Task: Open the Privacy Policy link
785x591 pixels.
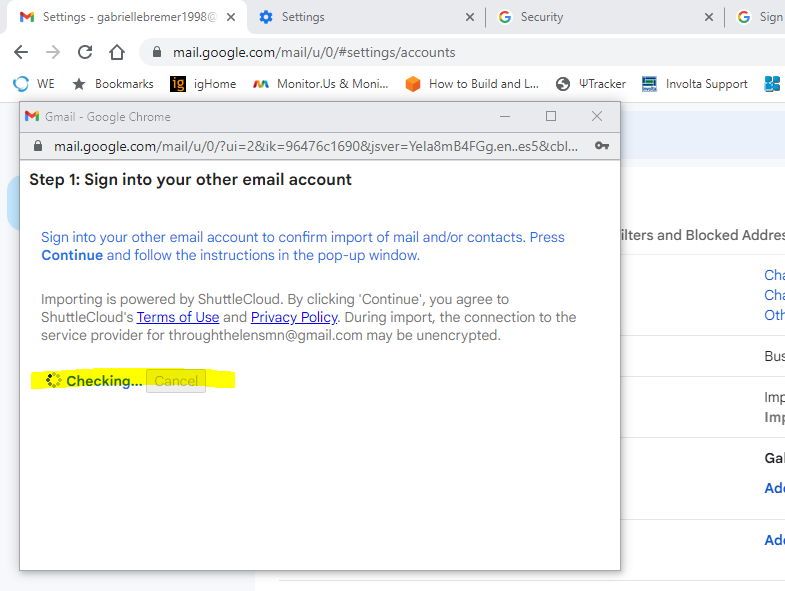Action: point(294,317)
